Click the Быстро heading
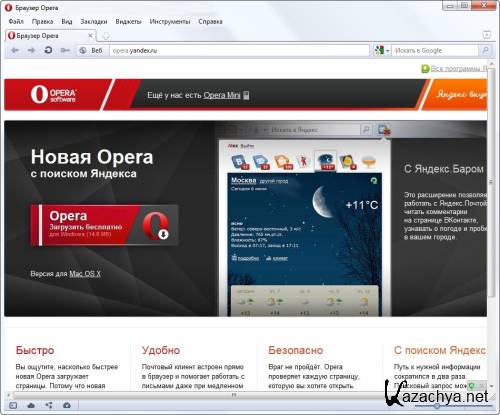The height and width of the screenshot is (415, 500). coord(35,350)
